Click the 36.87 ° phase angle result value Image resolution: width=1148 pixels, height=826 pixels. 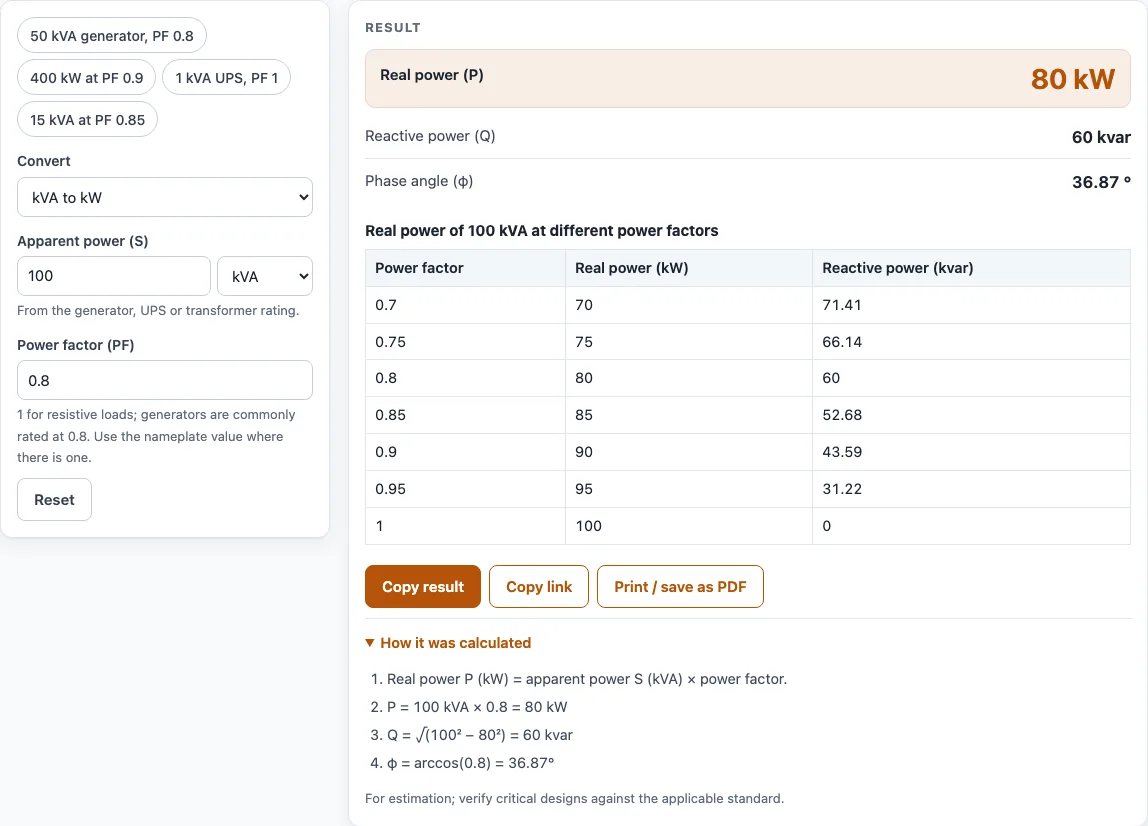(1101, 182)
